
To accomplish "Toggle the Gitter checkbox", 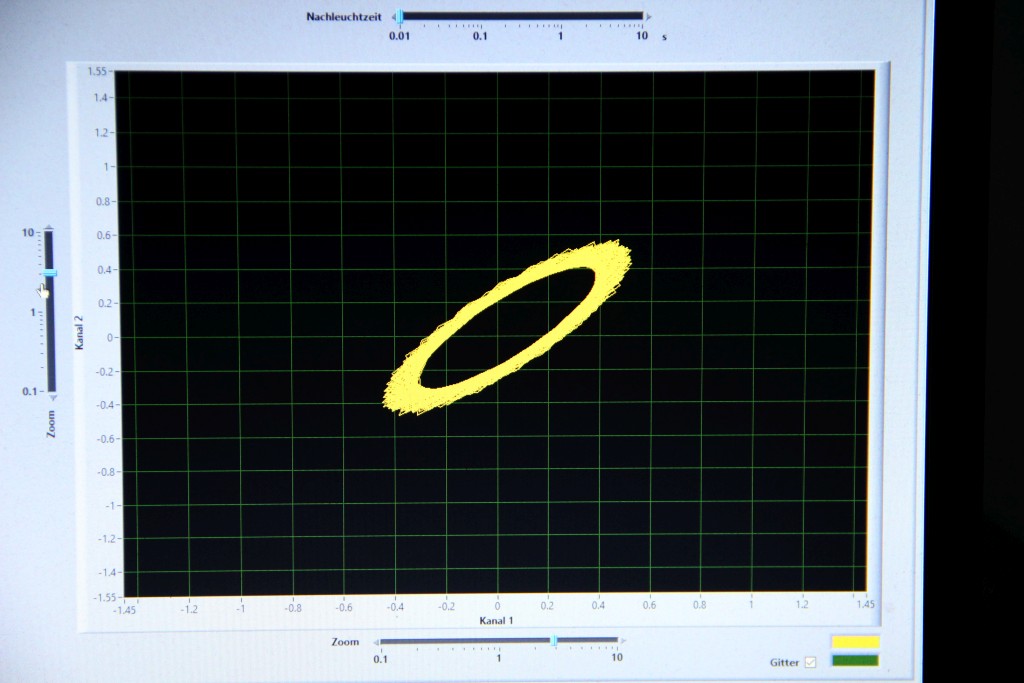I will 810,662.
